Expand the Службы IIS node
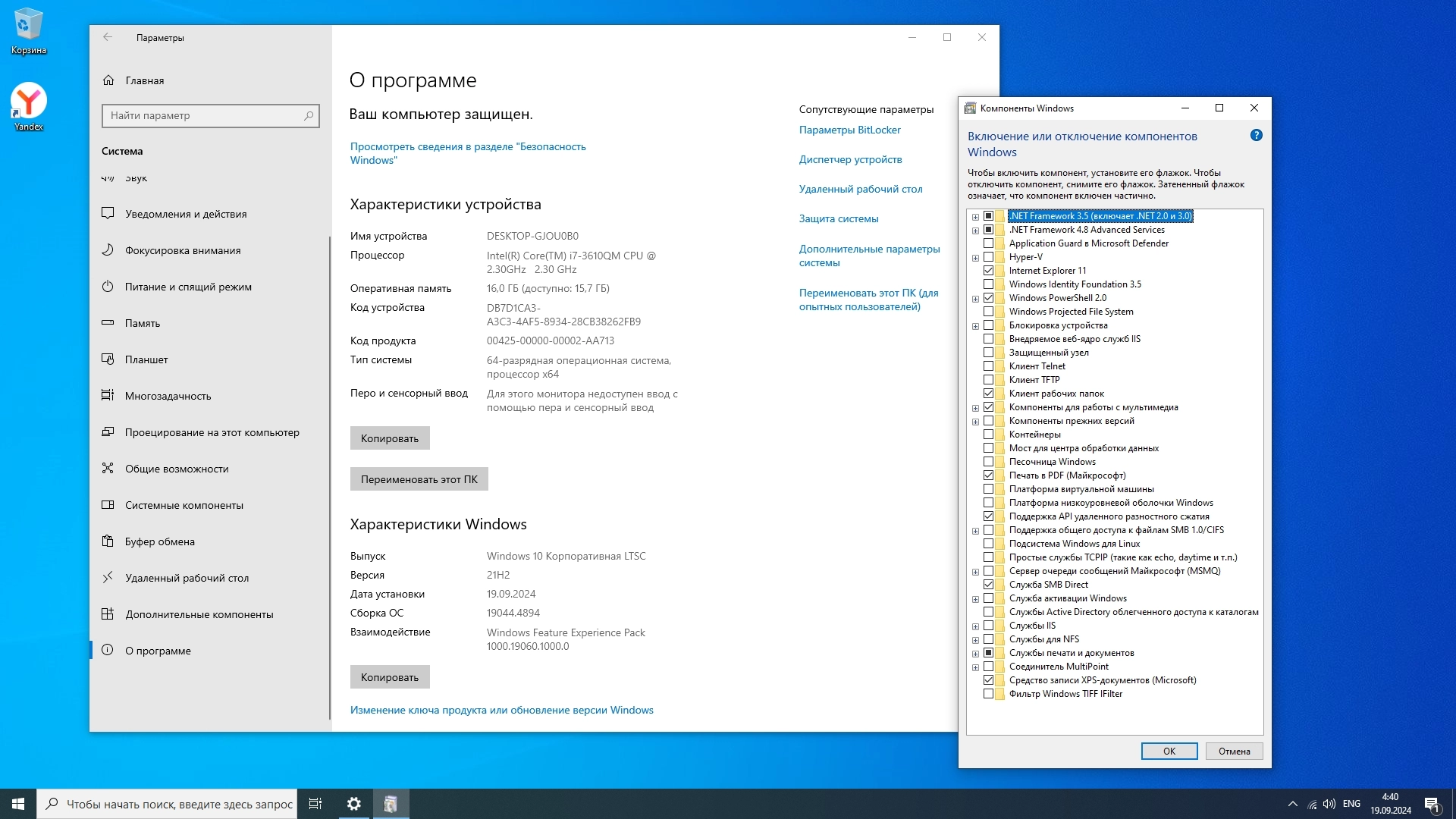Image resolution: width=1456 pixels, height=819 pixels. coord(975,626)
